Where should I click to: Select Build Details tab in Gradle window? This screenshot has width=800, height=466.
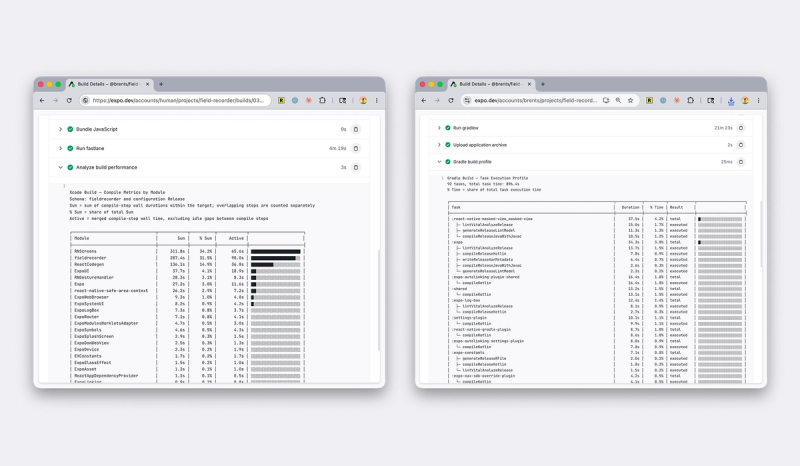pyautogui.click(x=491, y=84)
